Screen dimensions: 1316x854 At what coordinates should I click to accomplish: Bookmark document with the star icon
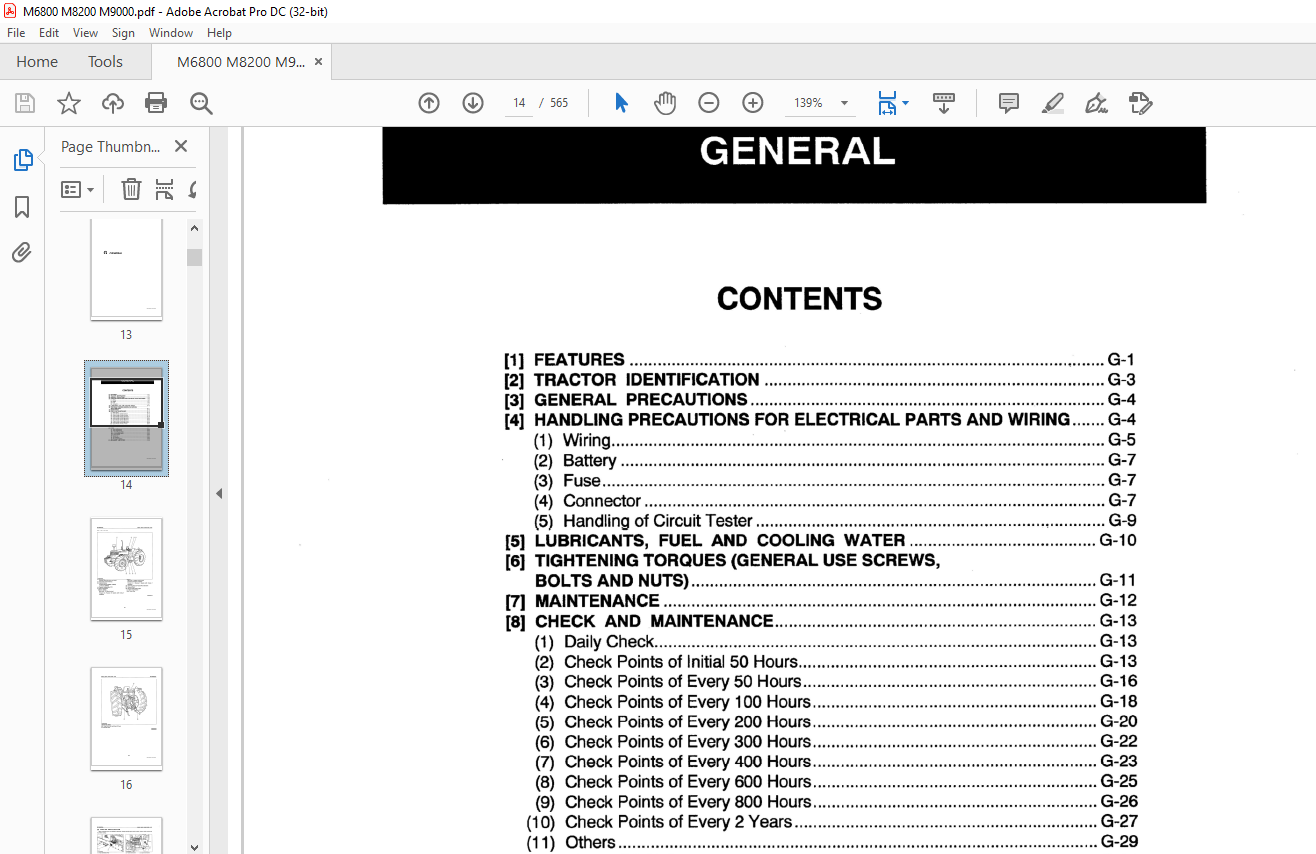point(69,103)
